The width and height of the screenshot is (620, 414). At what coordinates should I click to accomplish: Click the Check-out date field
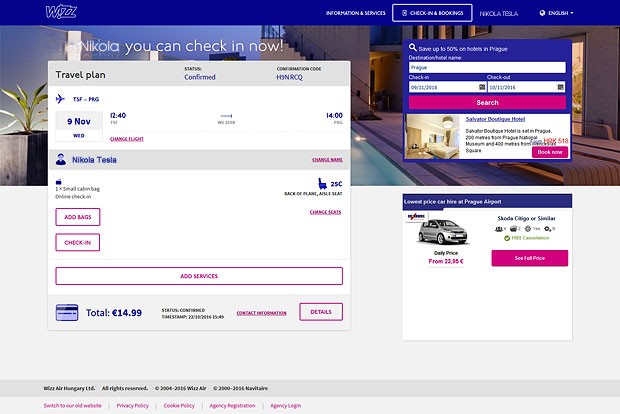coord(526,87)
